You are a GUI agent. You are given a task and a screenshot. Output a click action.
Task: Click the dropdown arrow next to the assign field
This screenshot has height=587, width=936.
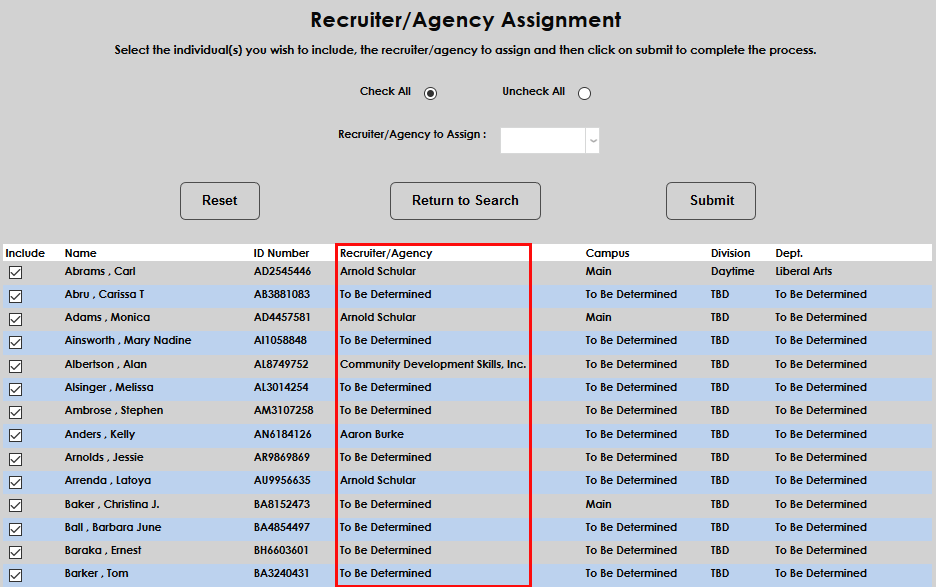[592, 140]
